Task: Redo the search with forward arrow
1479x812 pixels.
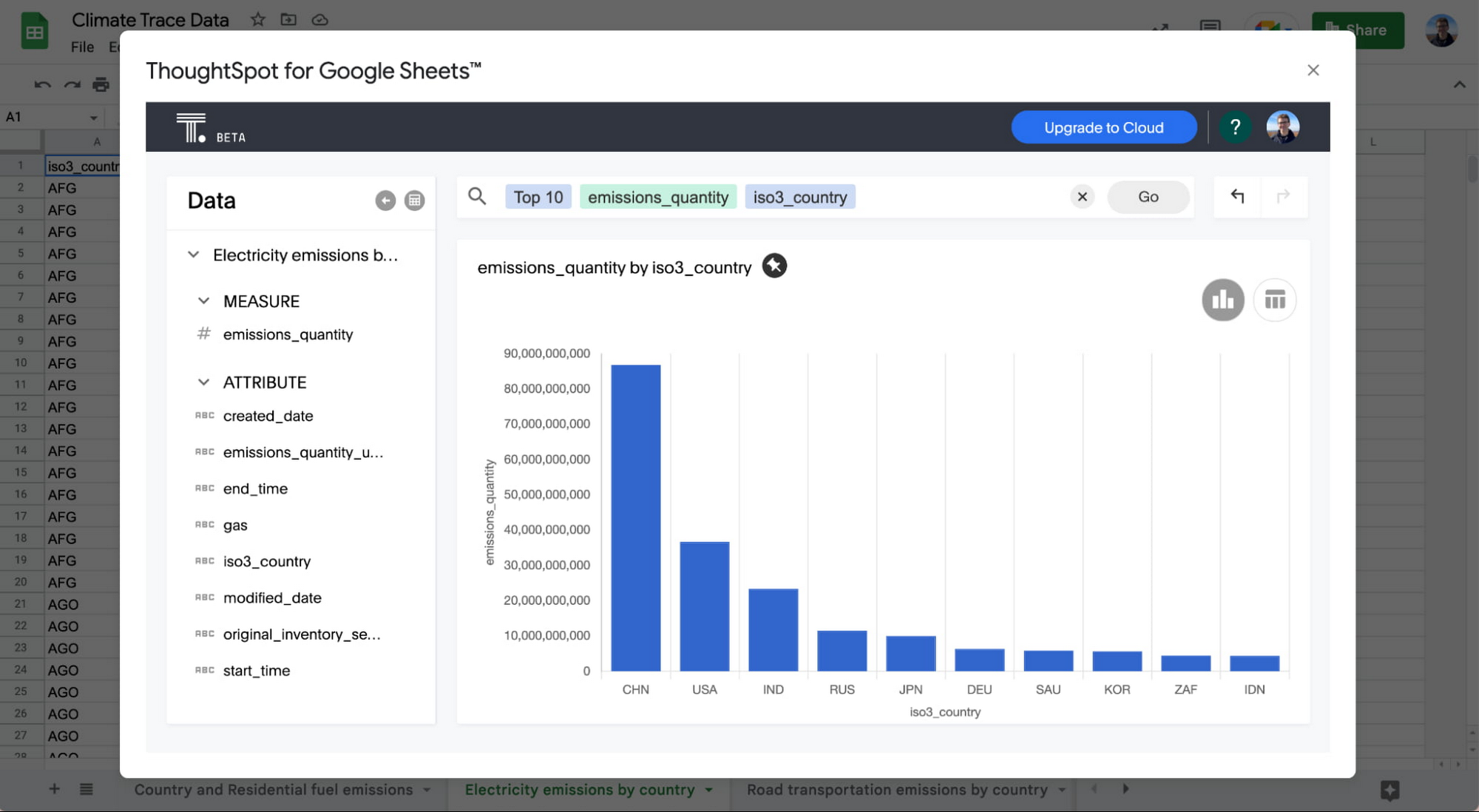Action: pos(1283,196)
